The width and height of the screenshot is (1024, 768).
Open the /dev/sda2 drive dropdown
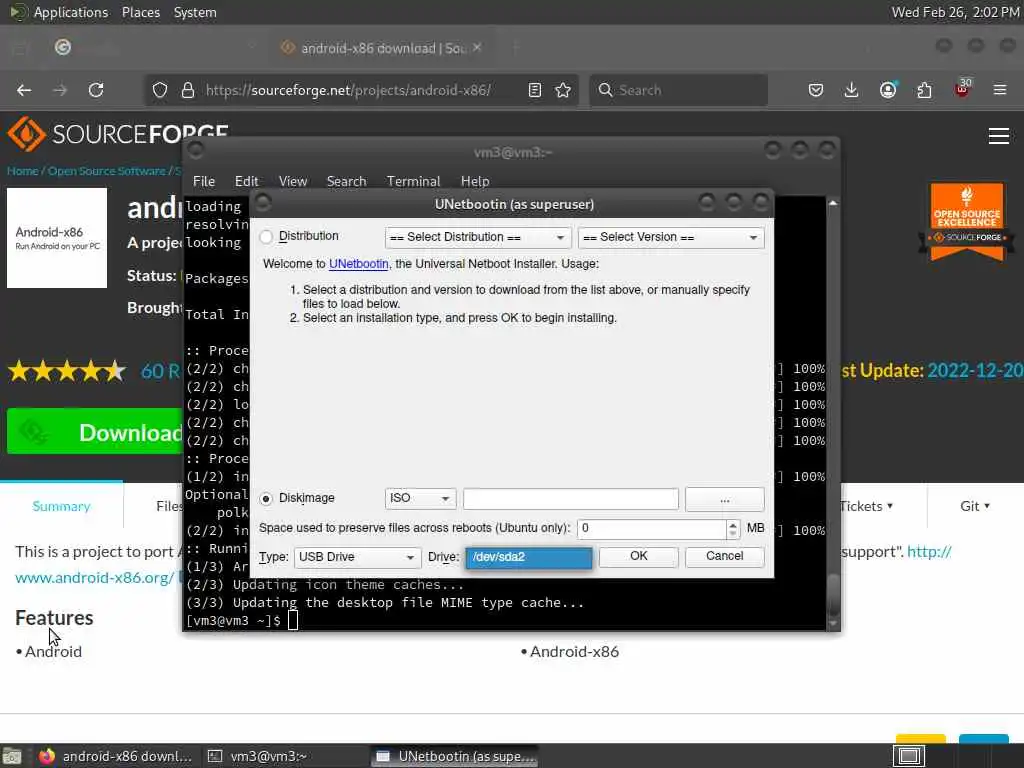[x=528, y=557]
